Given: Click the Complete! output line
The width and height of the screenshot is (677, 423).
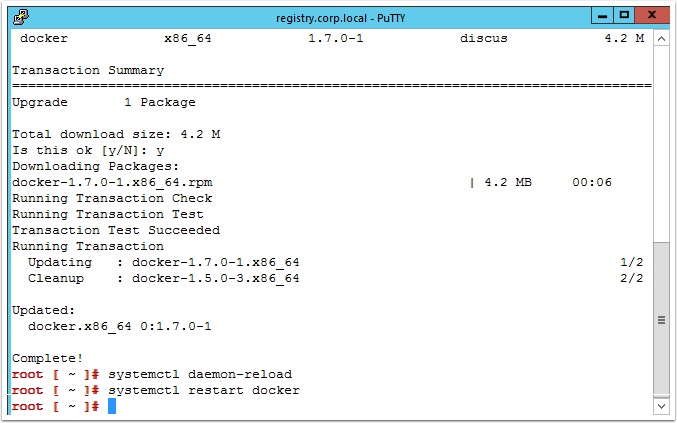Looking at the screenshot, I should click(47, 358).
